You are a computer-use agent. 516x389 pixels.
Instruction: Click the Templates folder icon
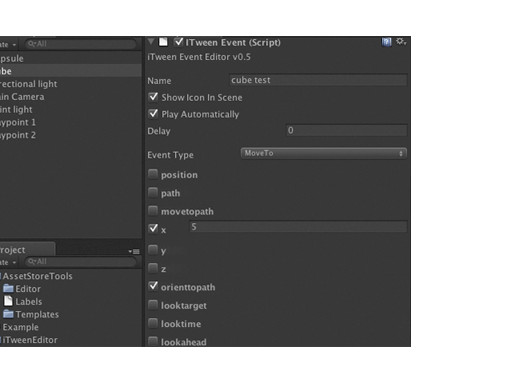[x=8, y=314]
